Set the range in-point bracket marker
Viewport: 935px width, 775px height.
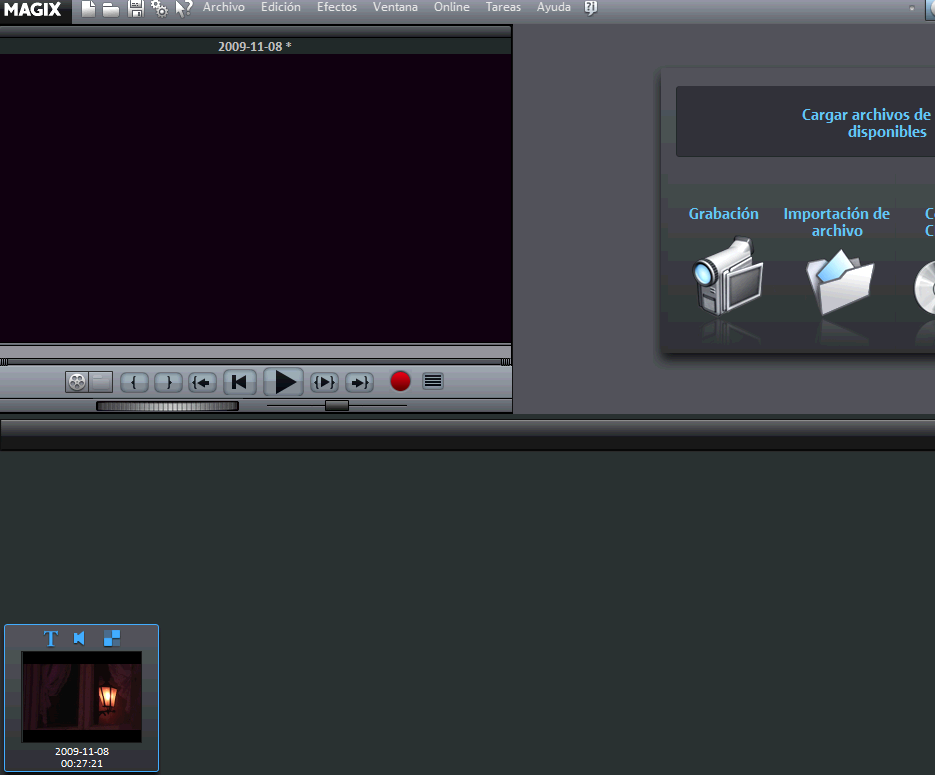tap(134, 382)
